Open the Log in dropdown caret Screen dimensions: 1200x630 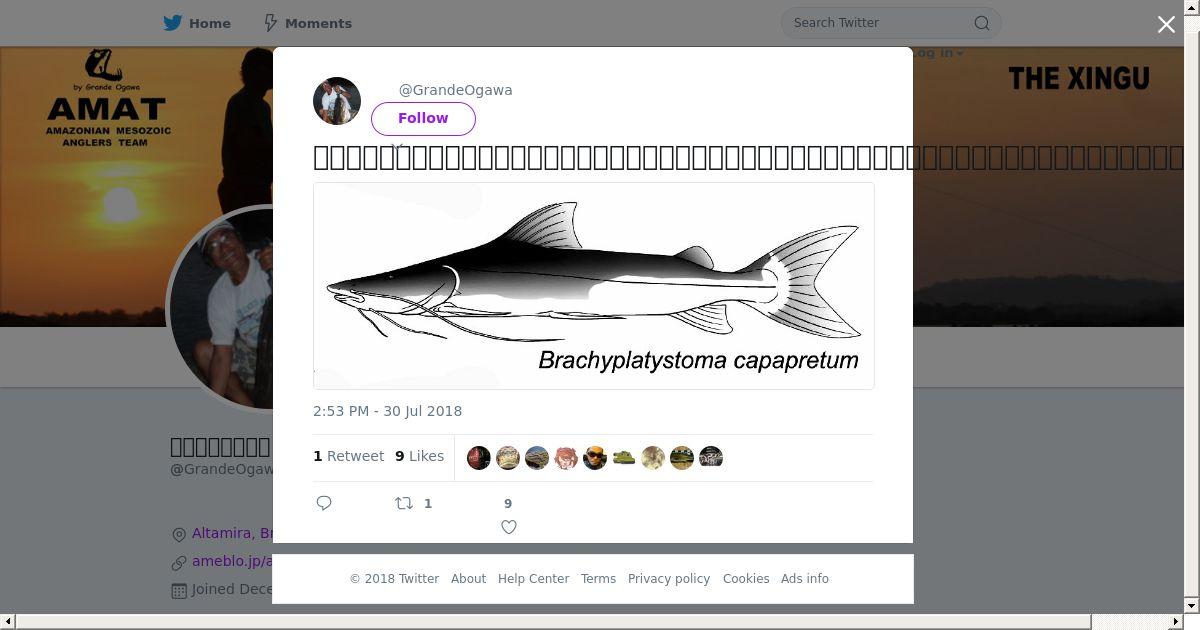tap(960, 53)
